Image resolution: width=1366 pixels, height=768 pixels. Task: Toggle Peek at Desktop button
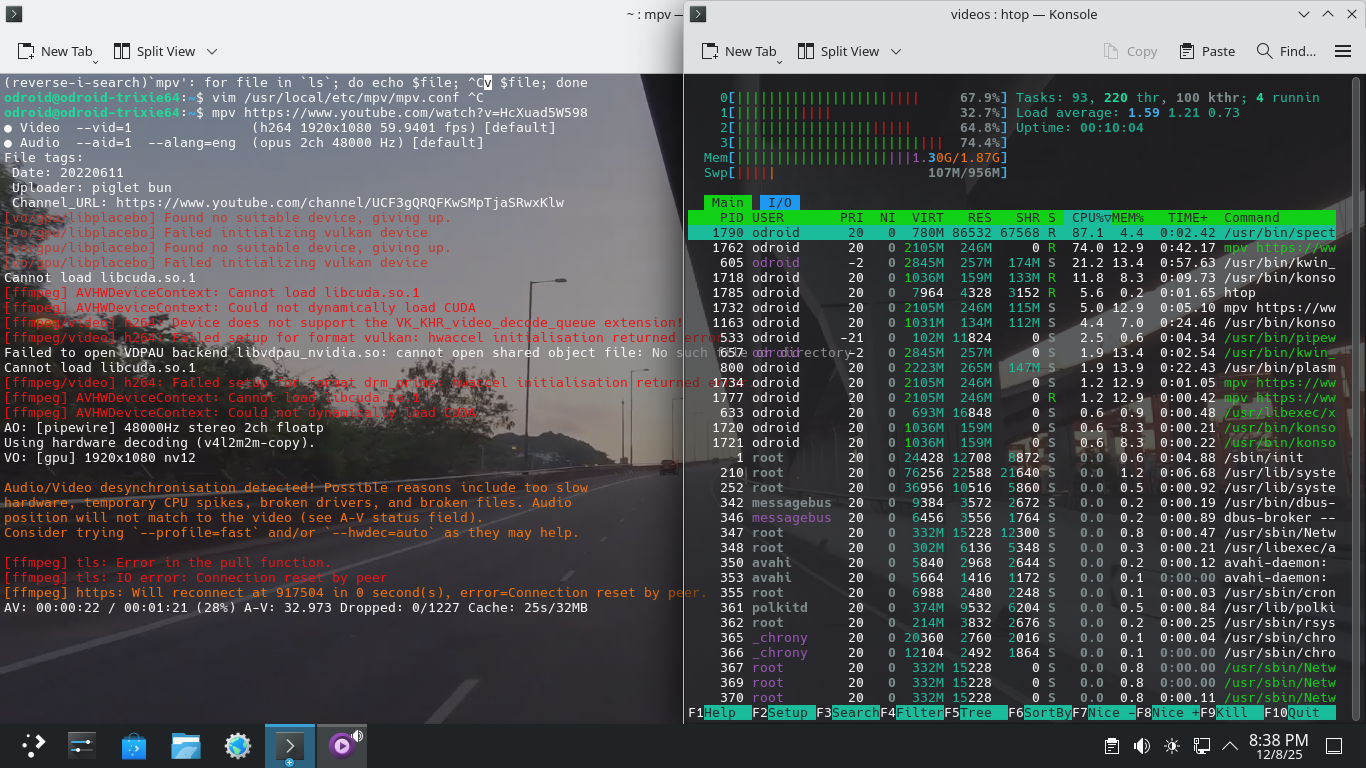tap(1333, 746)
